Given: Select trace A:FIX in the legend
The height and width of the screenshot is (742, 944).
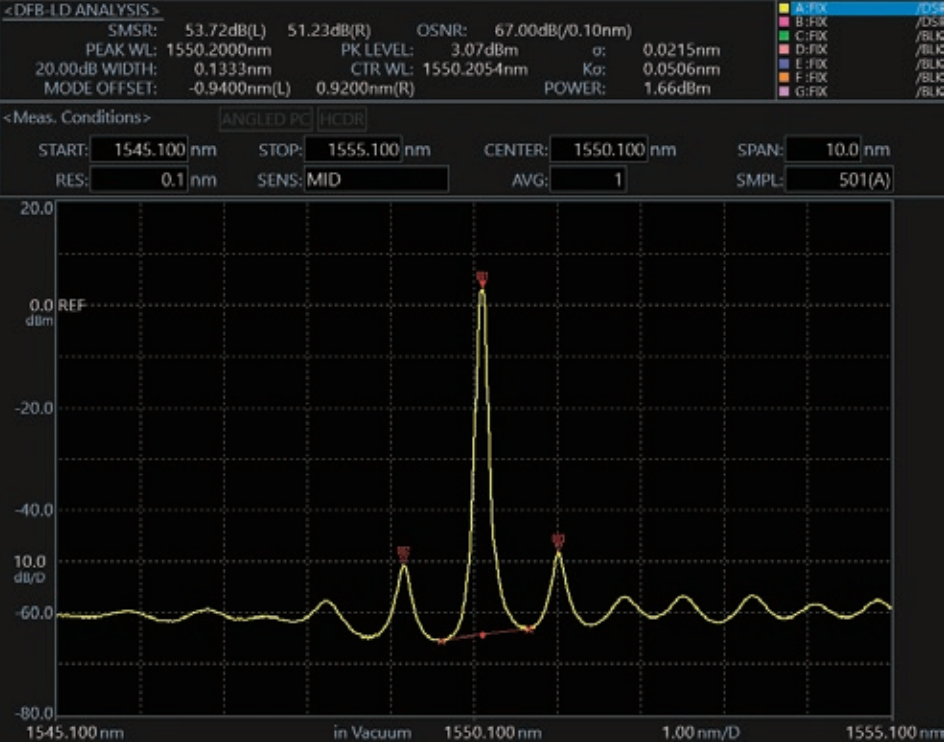Looking at the screenshot, I should click(x=810, y=8).
